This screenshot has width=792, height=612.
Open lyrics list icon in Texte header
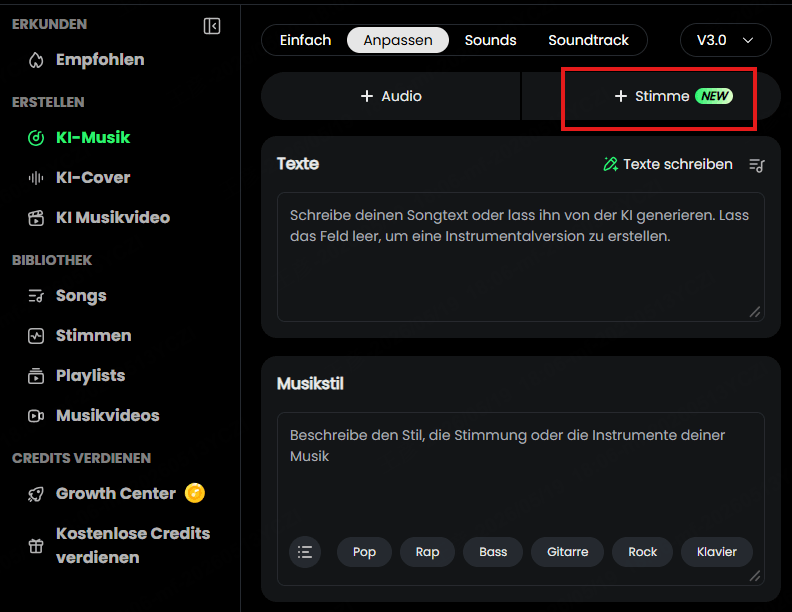757,165
